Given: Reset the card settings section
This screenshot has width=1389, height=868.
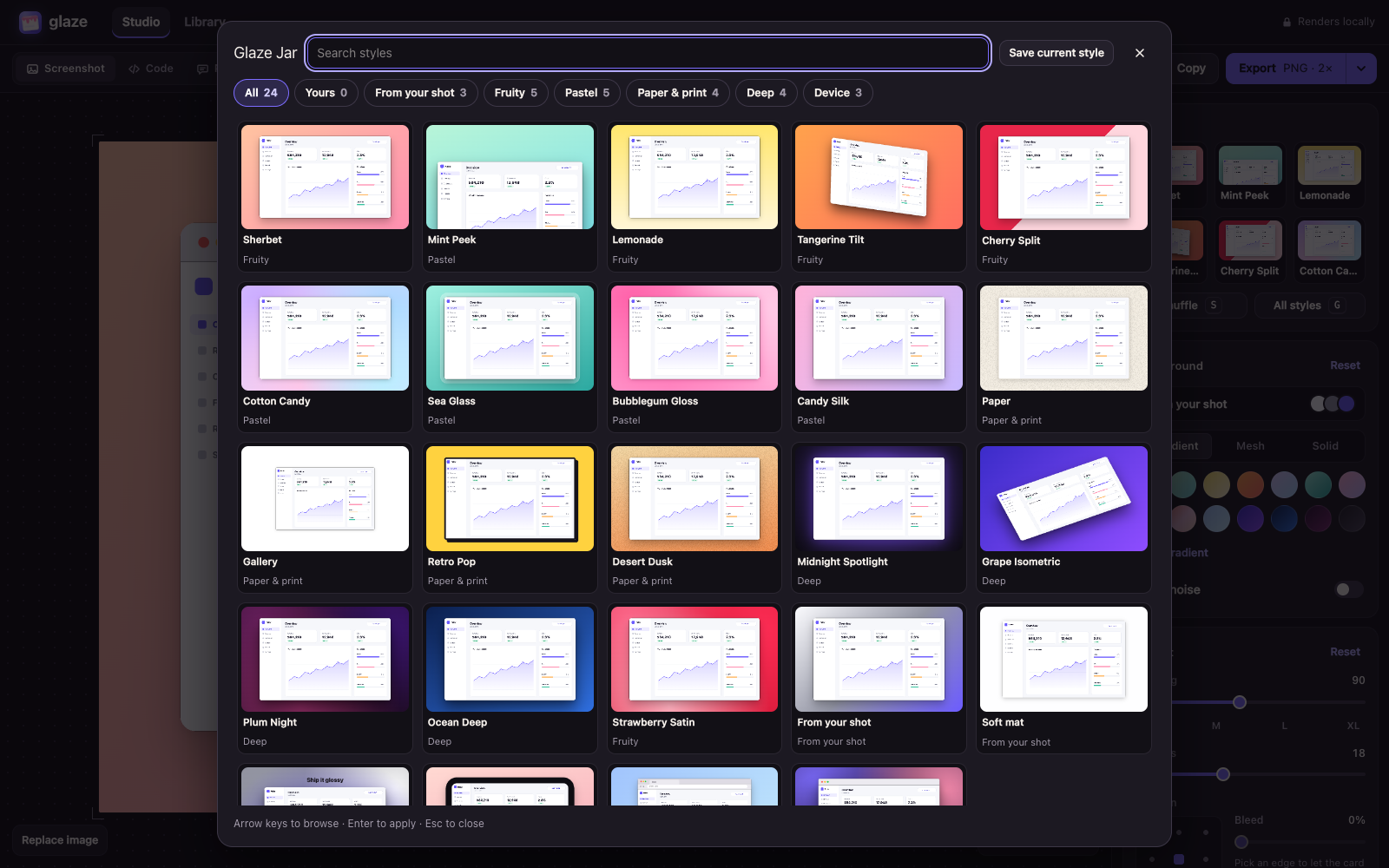Looking at the screenshot, I should [x=1345, y=652].
